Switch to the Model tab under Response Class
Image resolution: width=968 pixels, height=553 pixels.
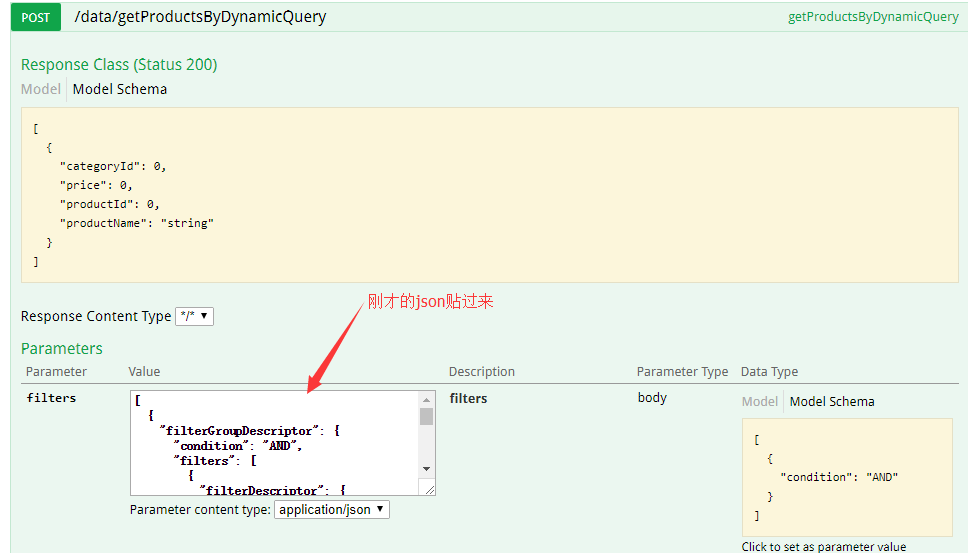coord(41,89)
